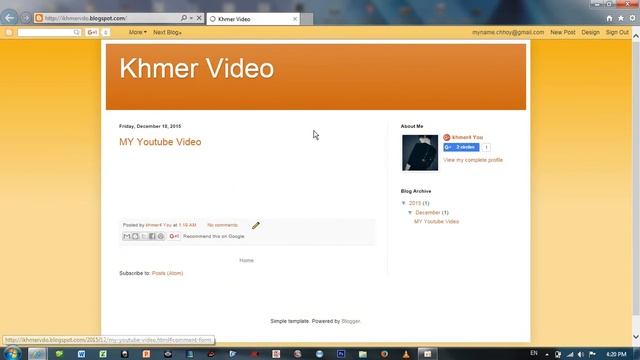
Task: Click the address bar search magnifier icon
Action: (184, 18)
